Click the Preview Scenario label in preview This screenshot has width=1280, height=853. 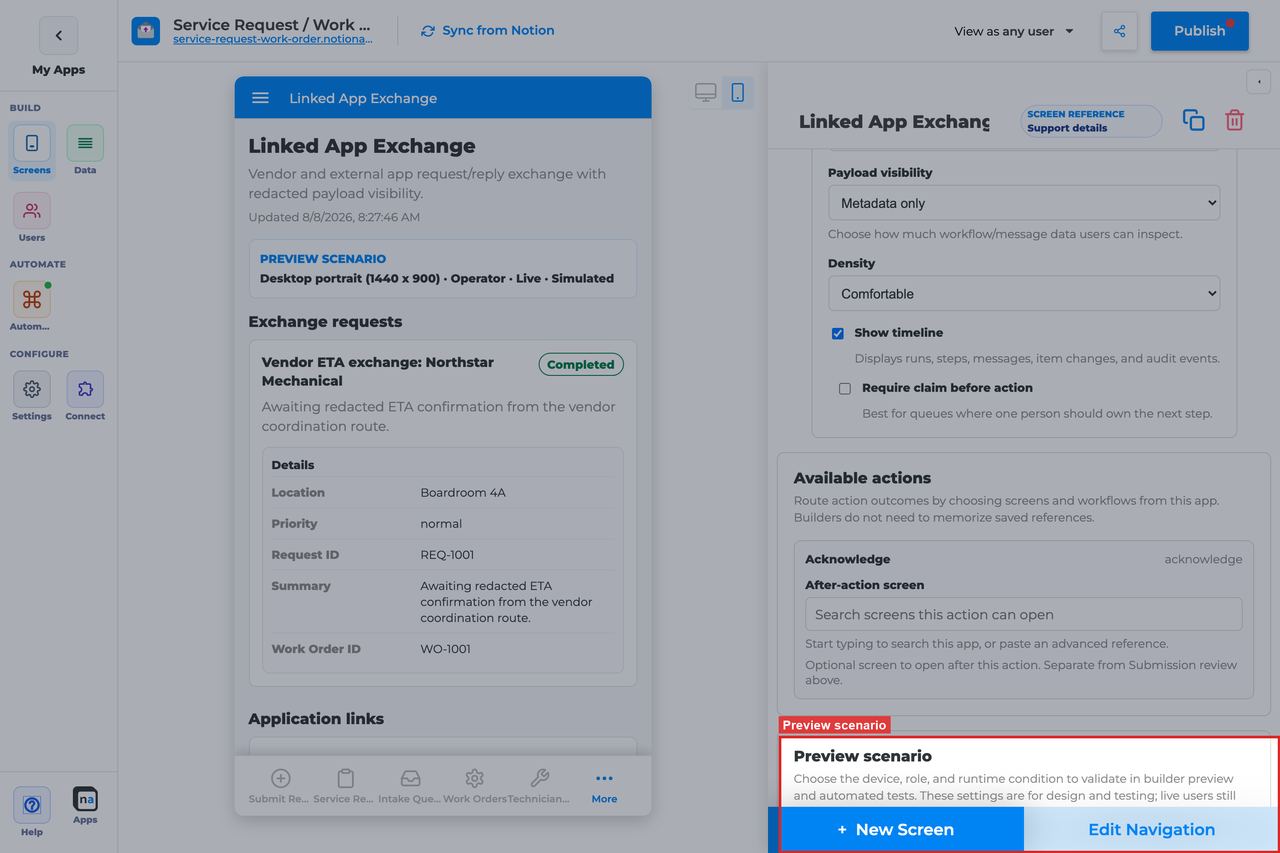click(323, 259)
